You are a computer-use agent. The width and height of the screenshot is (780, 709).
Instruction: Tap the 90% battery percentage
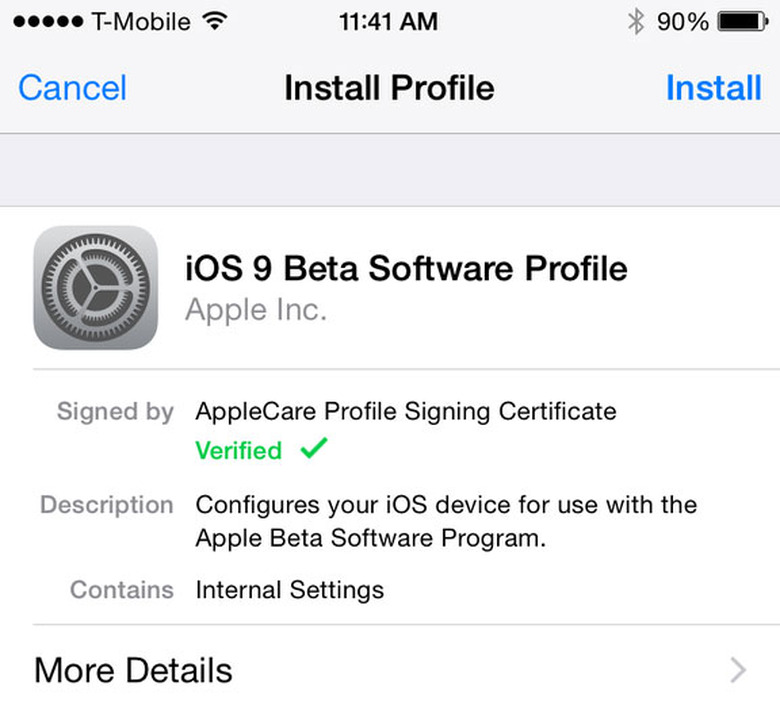[683, 22]
